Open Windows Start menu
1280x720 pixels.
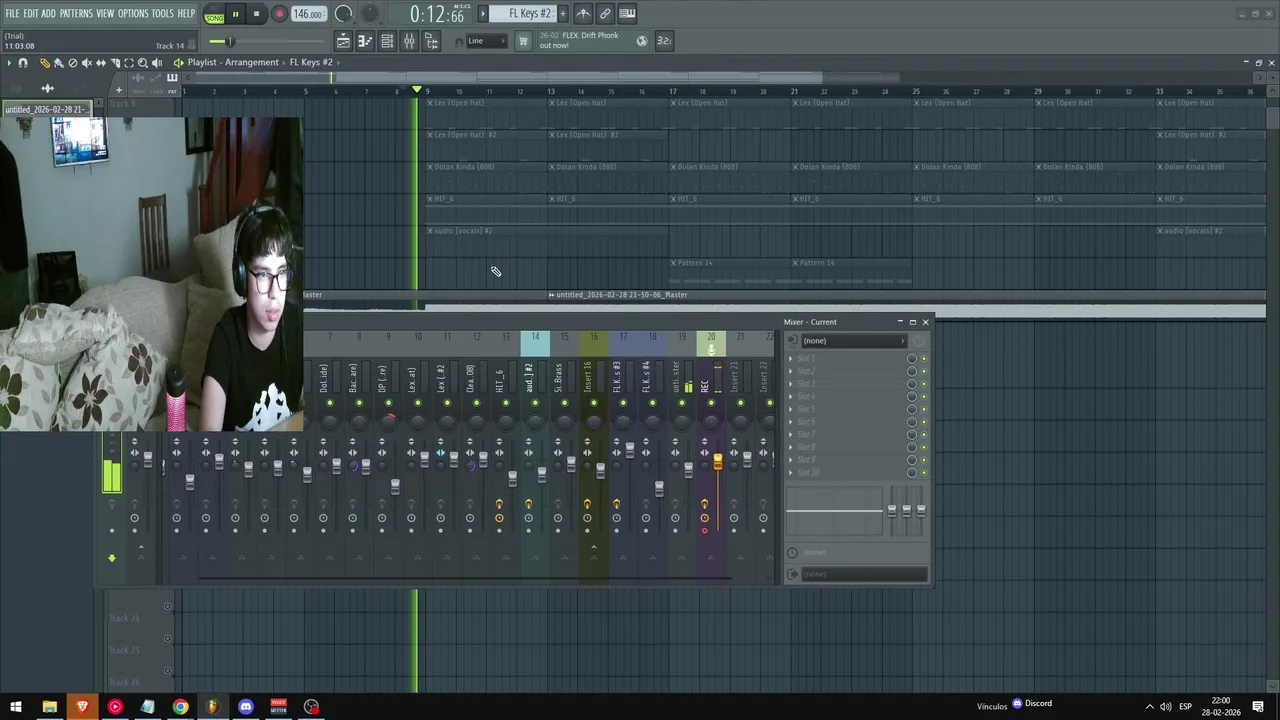(15, 707)
